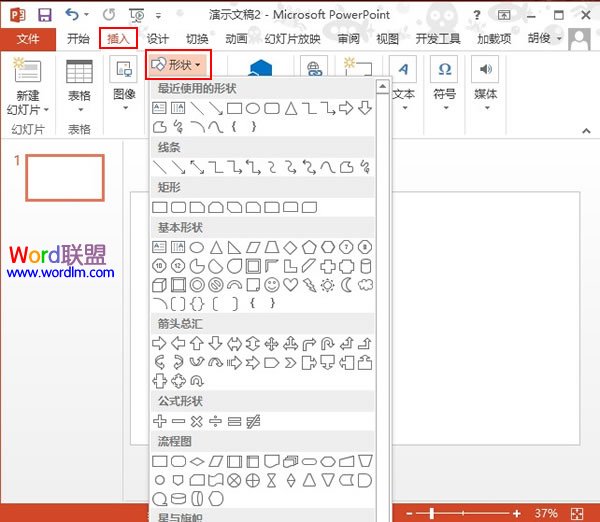Select the cube shape in basic shapes

159,285
